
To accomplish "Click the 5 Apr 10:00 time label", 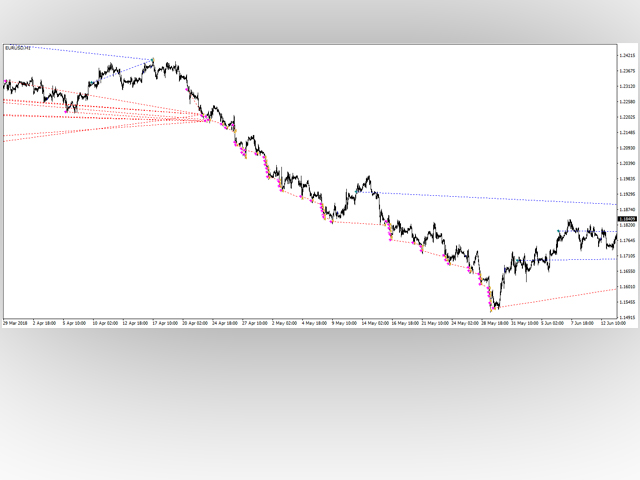I will click(74, 323).
